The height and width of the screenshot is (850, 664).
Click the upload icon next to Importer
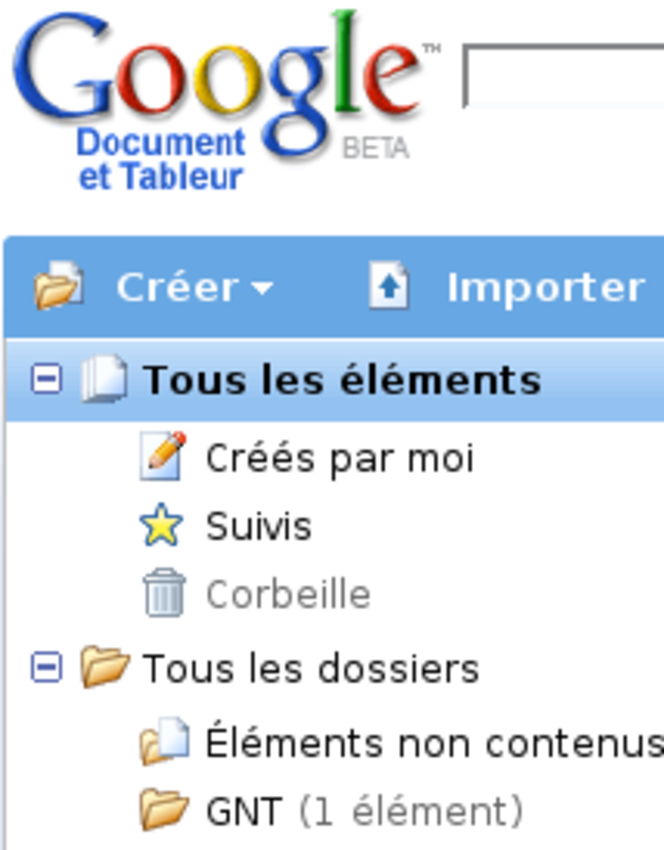point(390,283)
